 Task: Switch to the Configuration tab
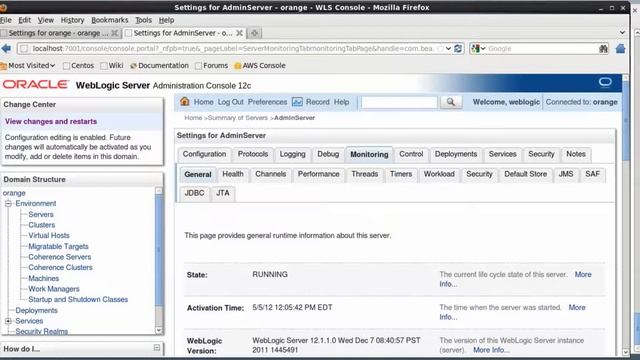[204, 154]
